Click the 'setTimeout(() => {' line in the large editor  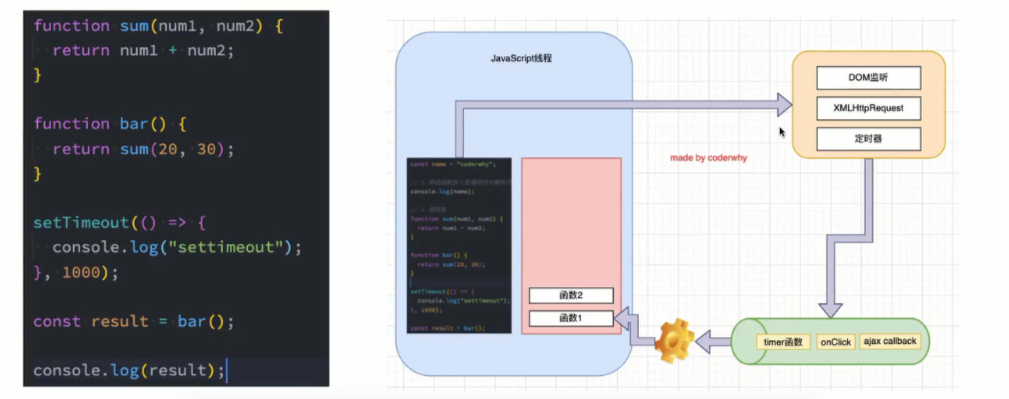coord(119,223)
